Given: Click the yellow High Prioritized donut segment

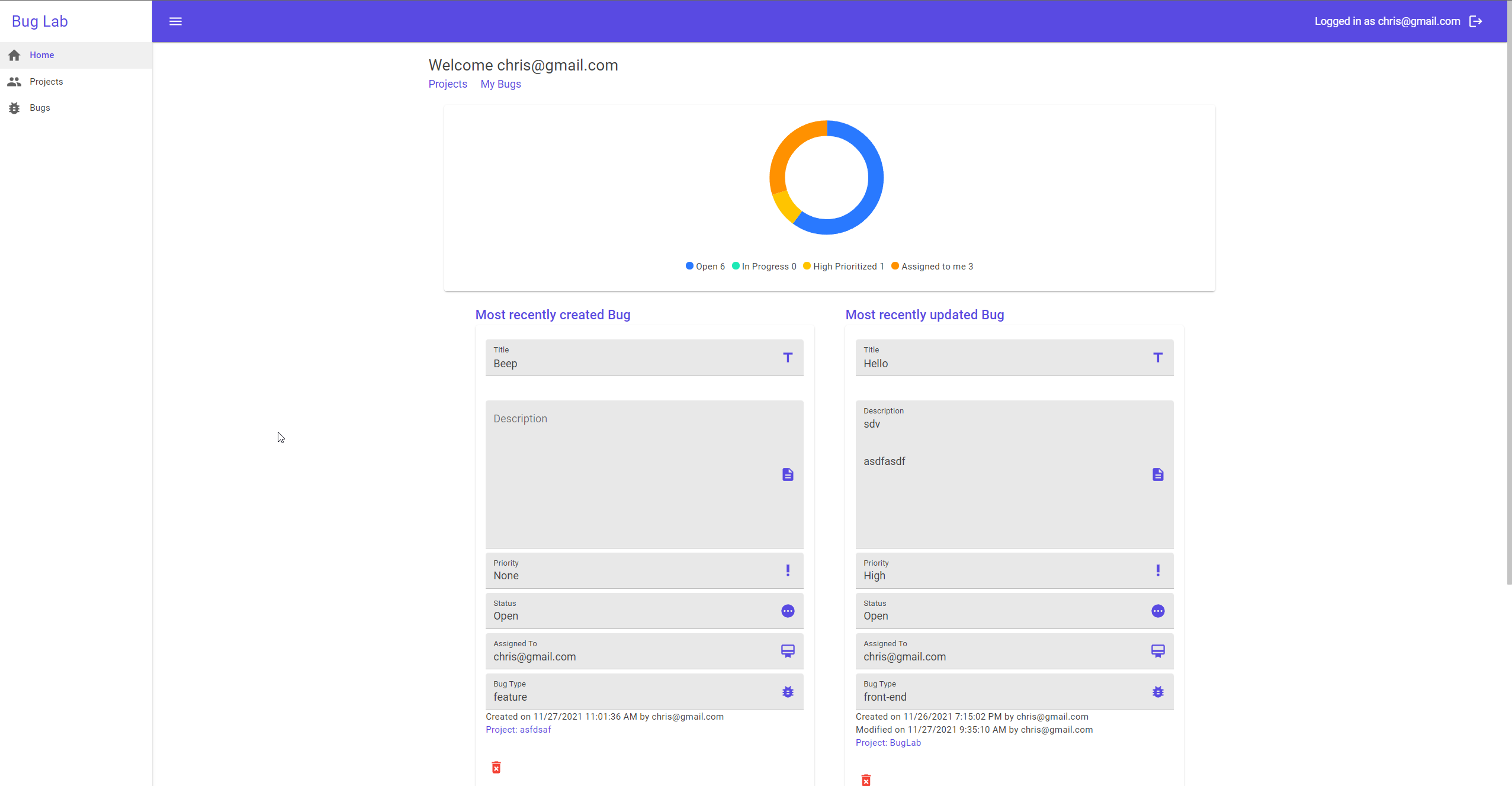Looking at the screenshot, I should click(787, 206).
